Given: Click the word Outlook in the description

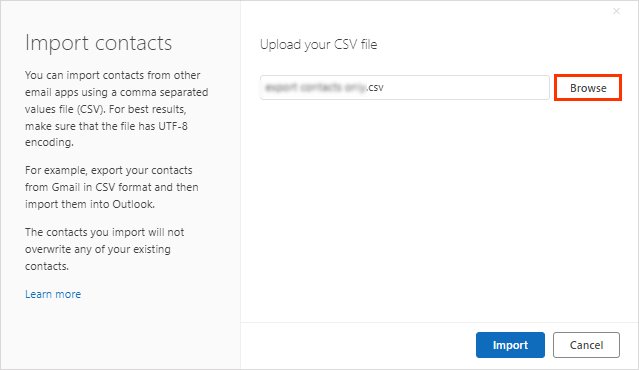Looking at the screenshot, I should (133, 204).
